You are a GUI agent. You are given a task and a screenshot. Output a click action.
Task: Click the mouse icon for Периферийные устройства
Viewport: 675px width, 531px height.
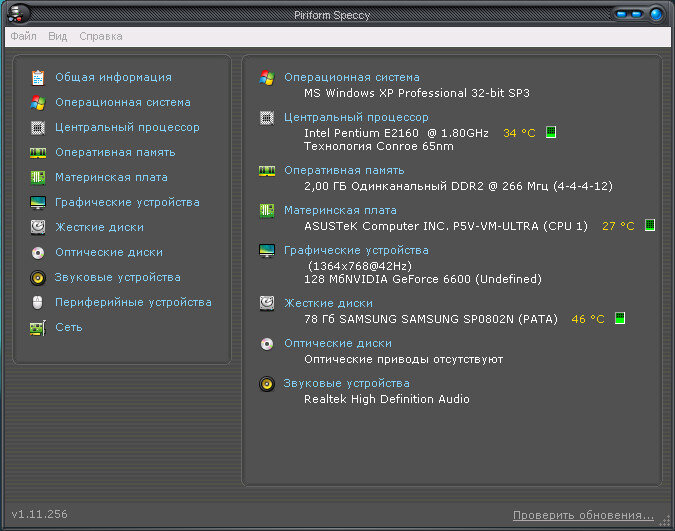click(37, 303)
